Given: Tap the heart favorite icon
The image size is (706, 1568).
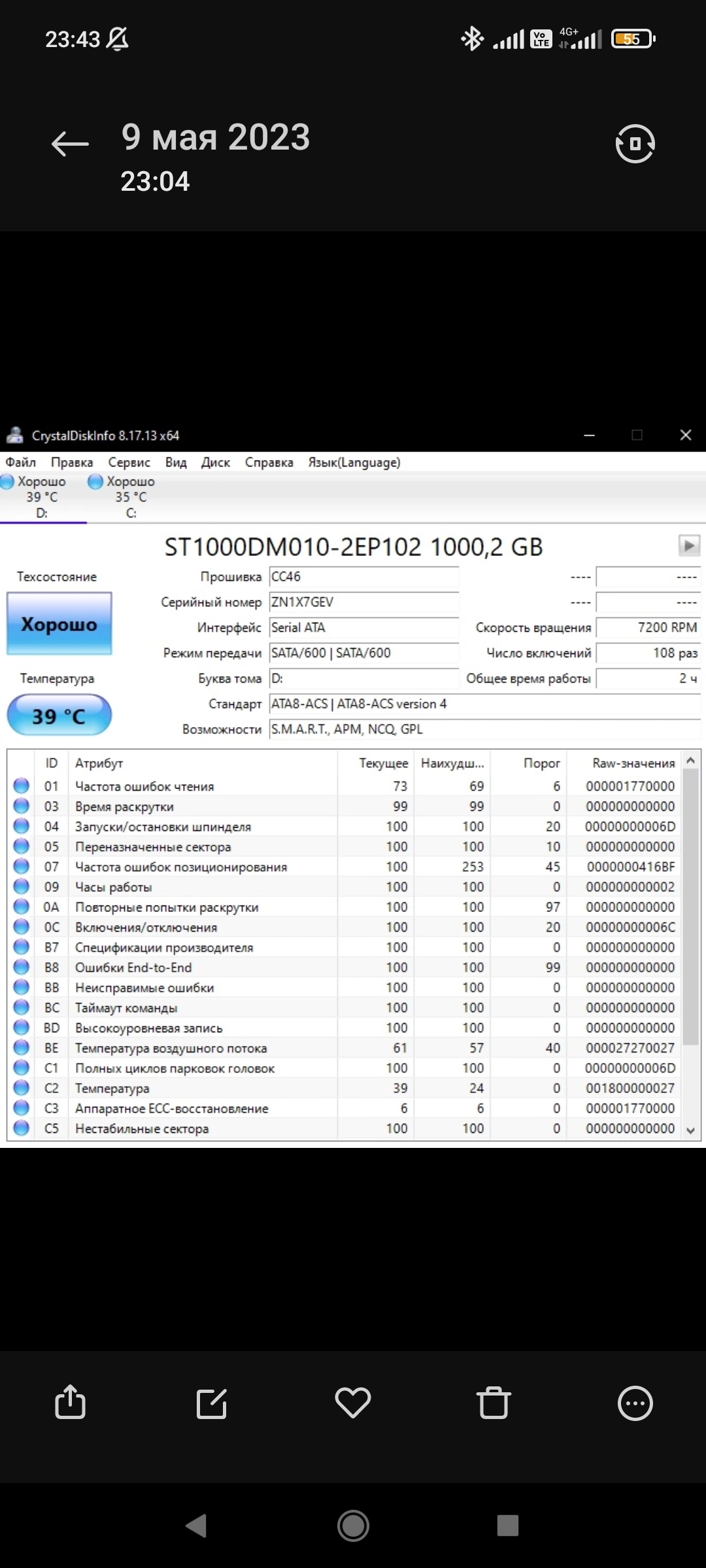Looking at the screenshot, I should [x=353, y=1403].
